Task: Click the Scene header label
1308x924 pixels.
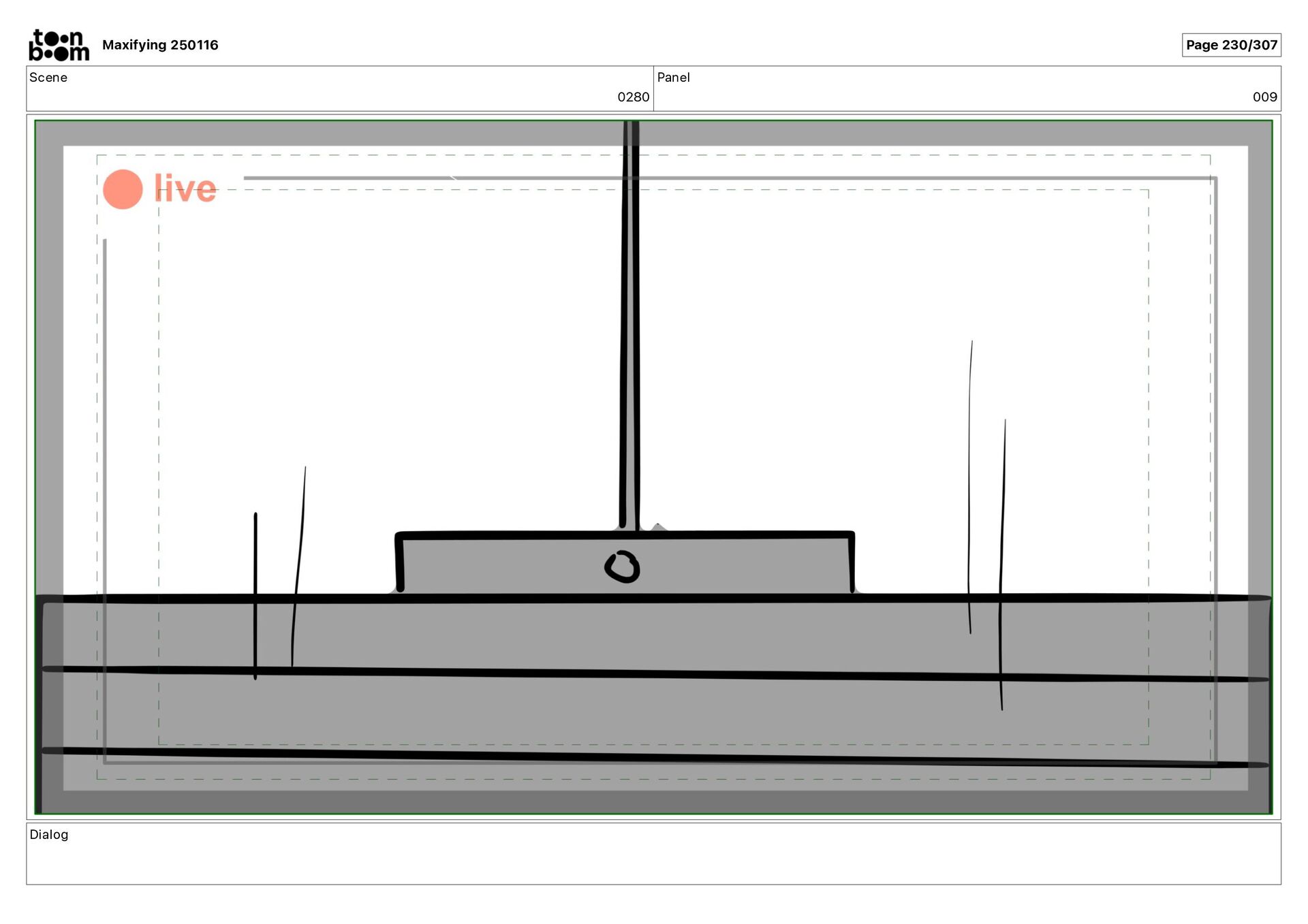Action: (x=48, y=78)
